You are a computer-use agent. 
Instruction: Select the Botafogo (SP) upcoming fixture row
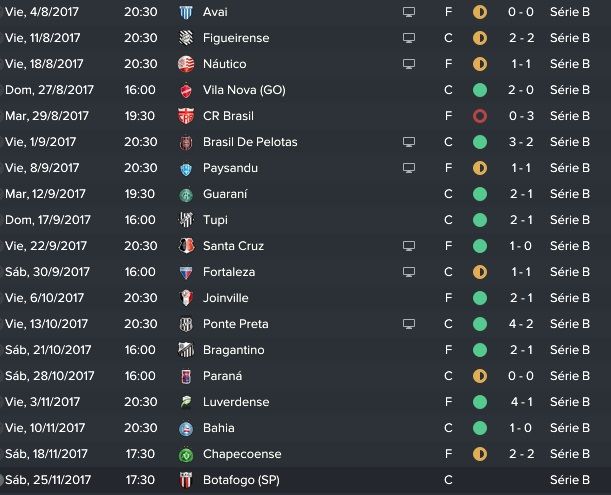pyautogui.click(x=306, y=480)
